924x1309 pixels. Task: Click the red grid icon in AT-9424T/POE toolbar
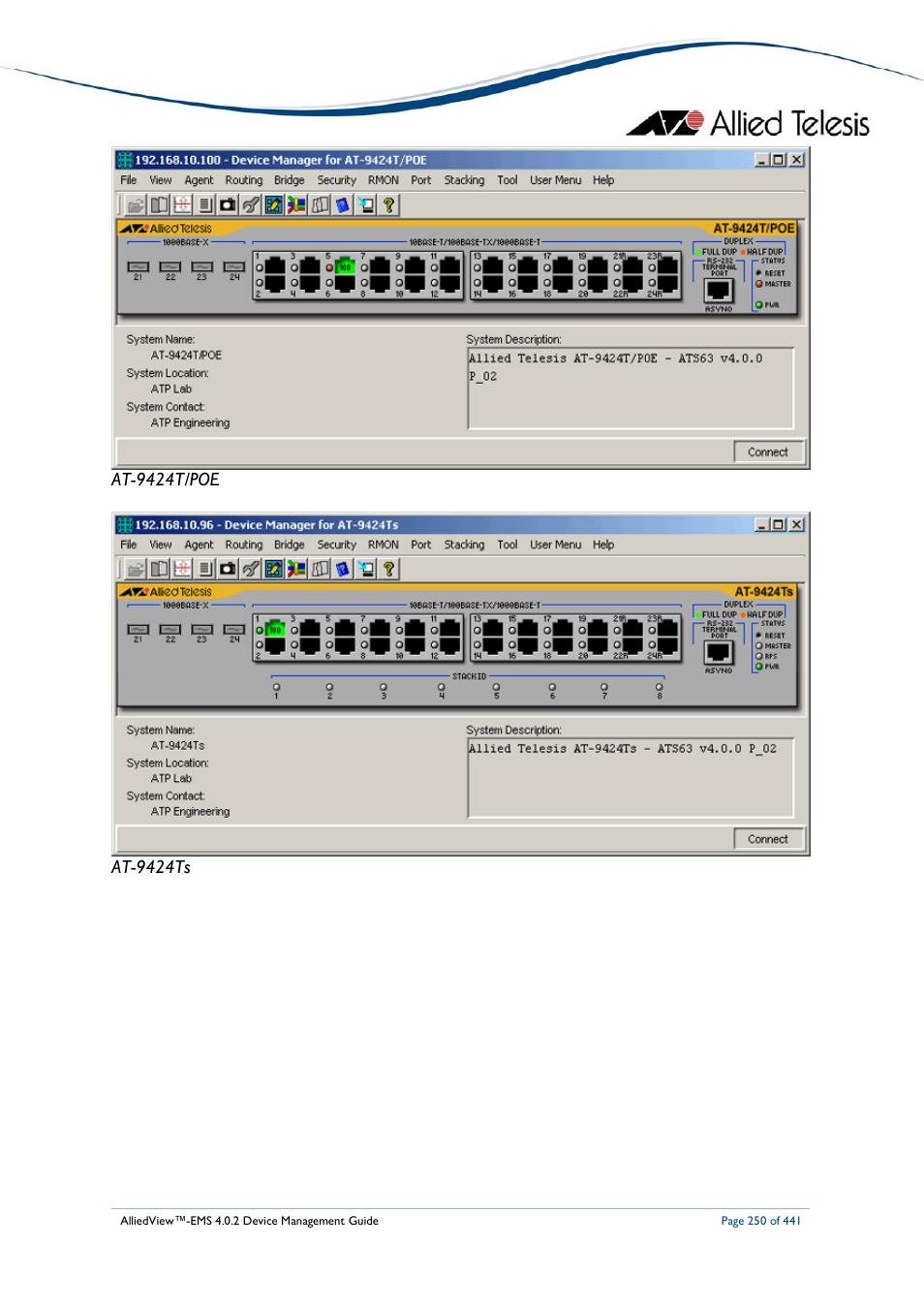coord(182,204)
